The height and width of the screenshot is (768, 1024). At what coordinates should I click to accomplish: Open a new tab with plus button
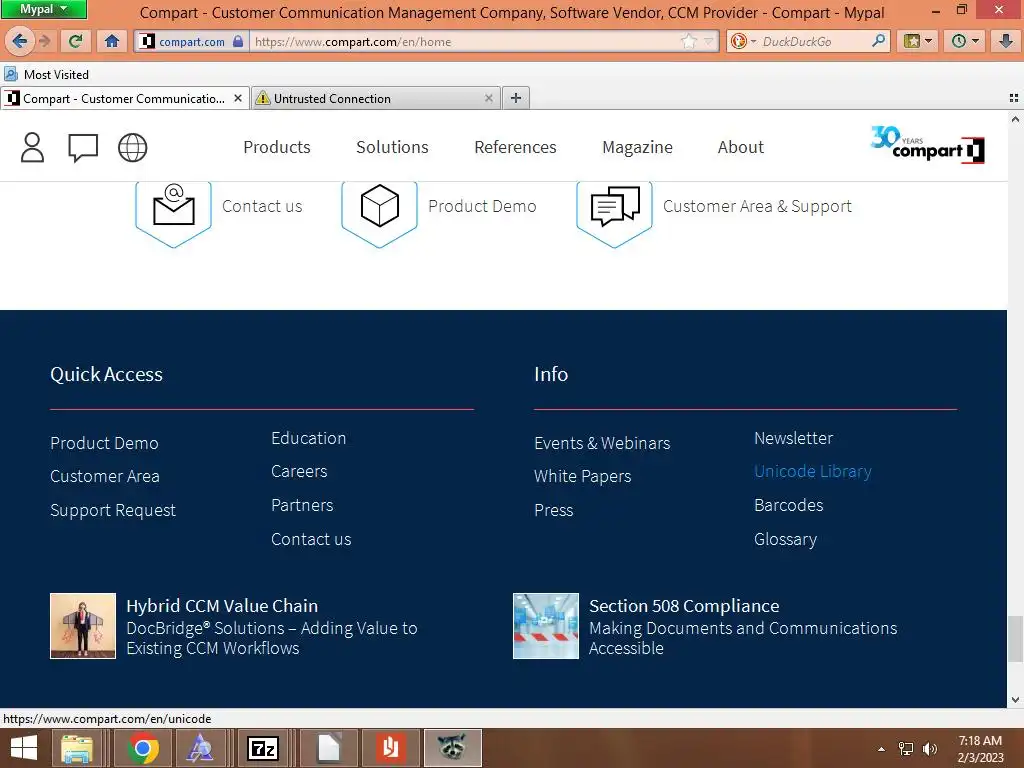tap(516, 98)
